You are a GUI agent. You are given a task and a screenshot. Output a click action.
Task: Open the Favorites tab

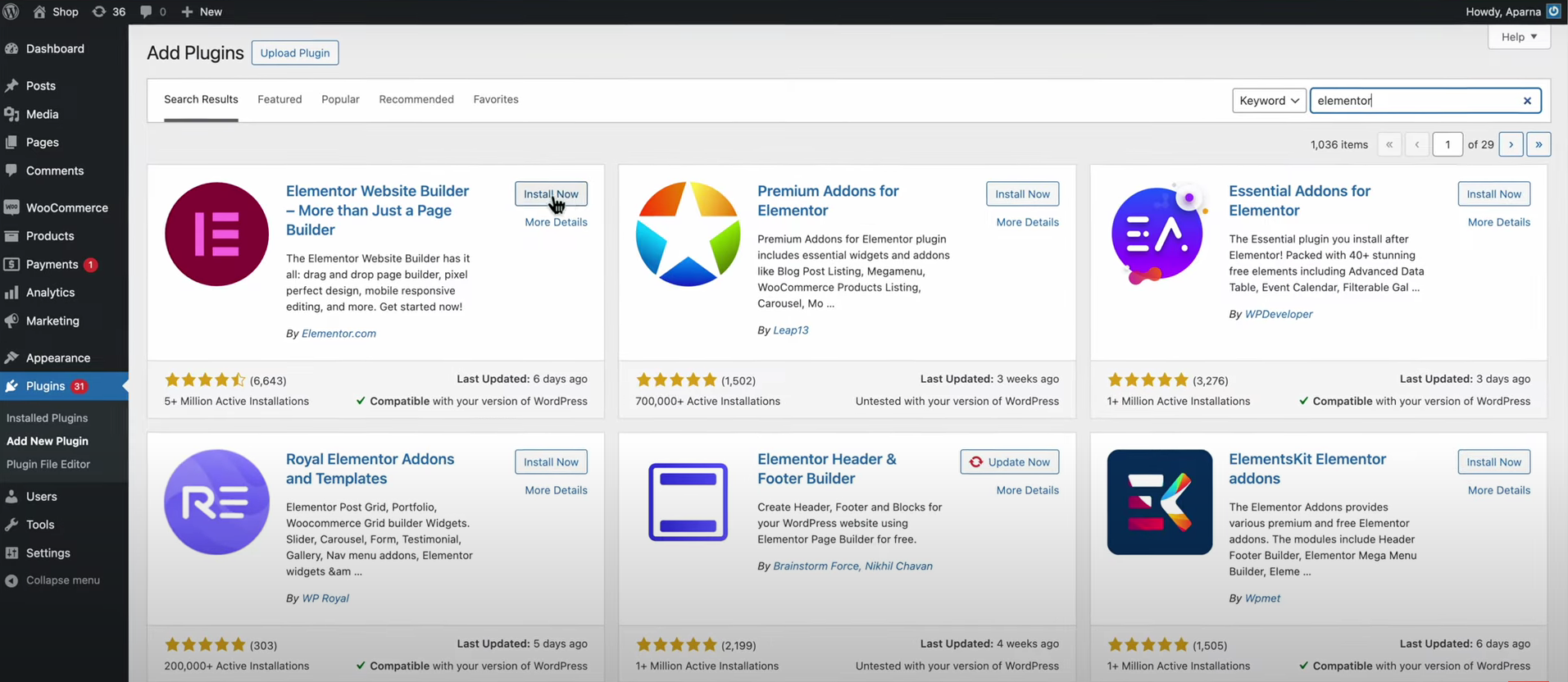[x=496, y=99]
